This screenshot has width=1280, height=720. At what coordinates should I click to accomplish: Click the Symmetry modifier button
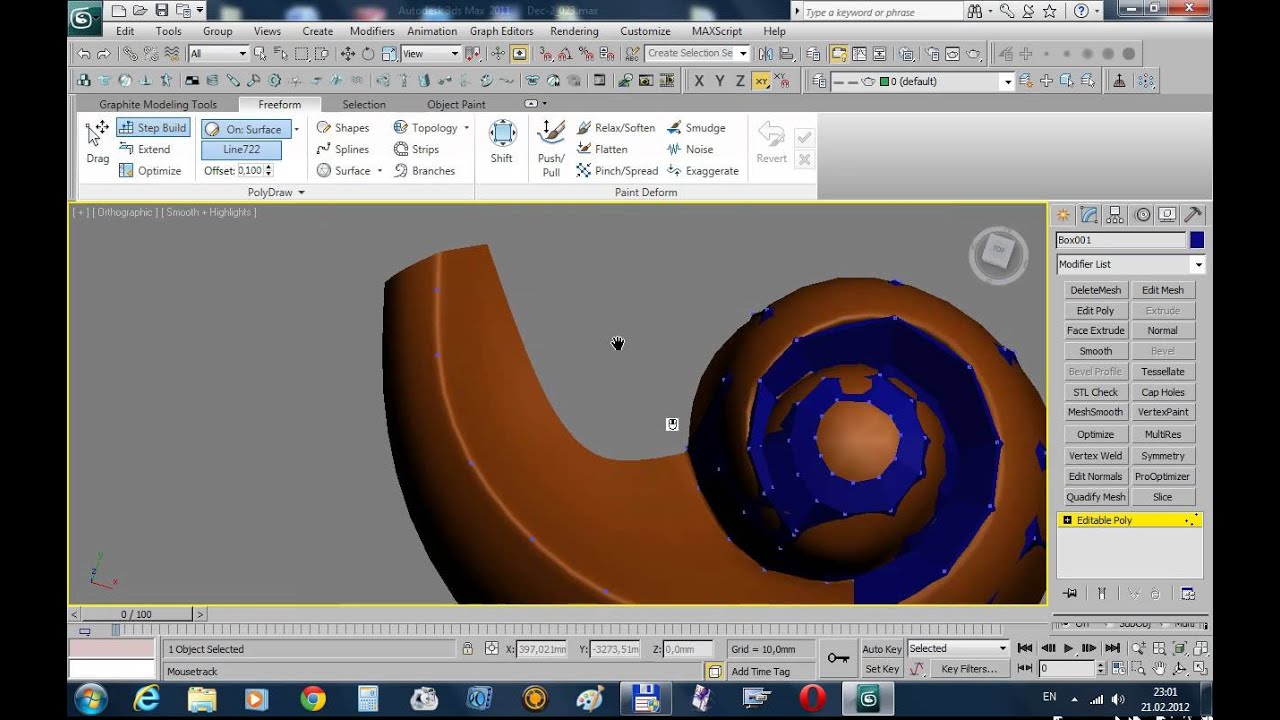[x=1163, y=455]
